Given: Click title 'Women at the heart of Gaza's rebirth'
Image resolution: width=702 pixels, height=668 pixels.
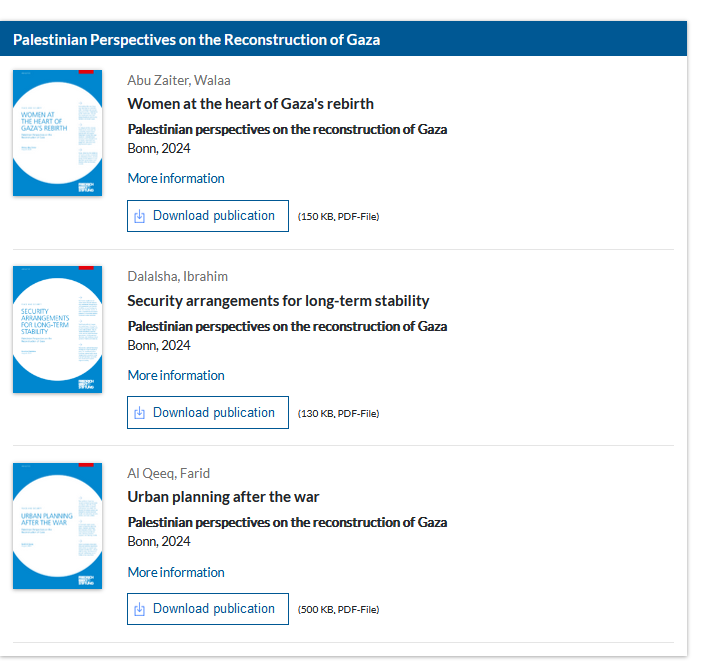Looking at the screenshot, I should (250, 104).
